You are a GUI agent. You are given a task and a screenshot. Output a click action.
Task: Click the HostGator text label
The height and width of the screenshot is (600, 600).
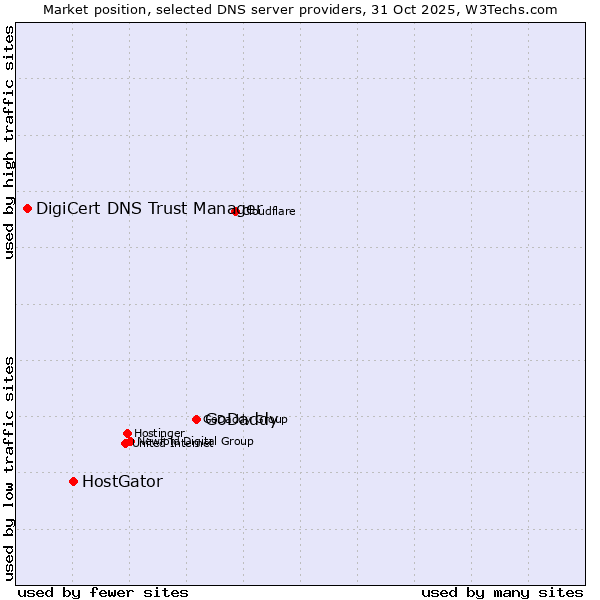click(x=122, y=481)
